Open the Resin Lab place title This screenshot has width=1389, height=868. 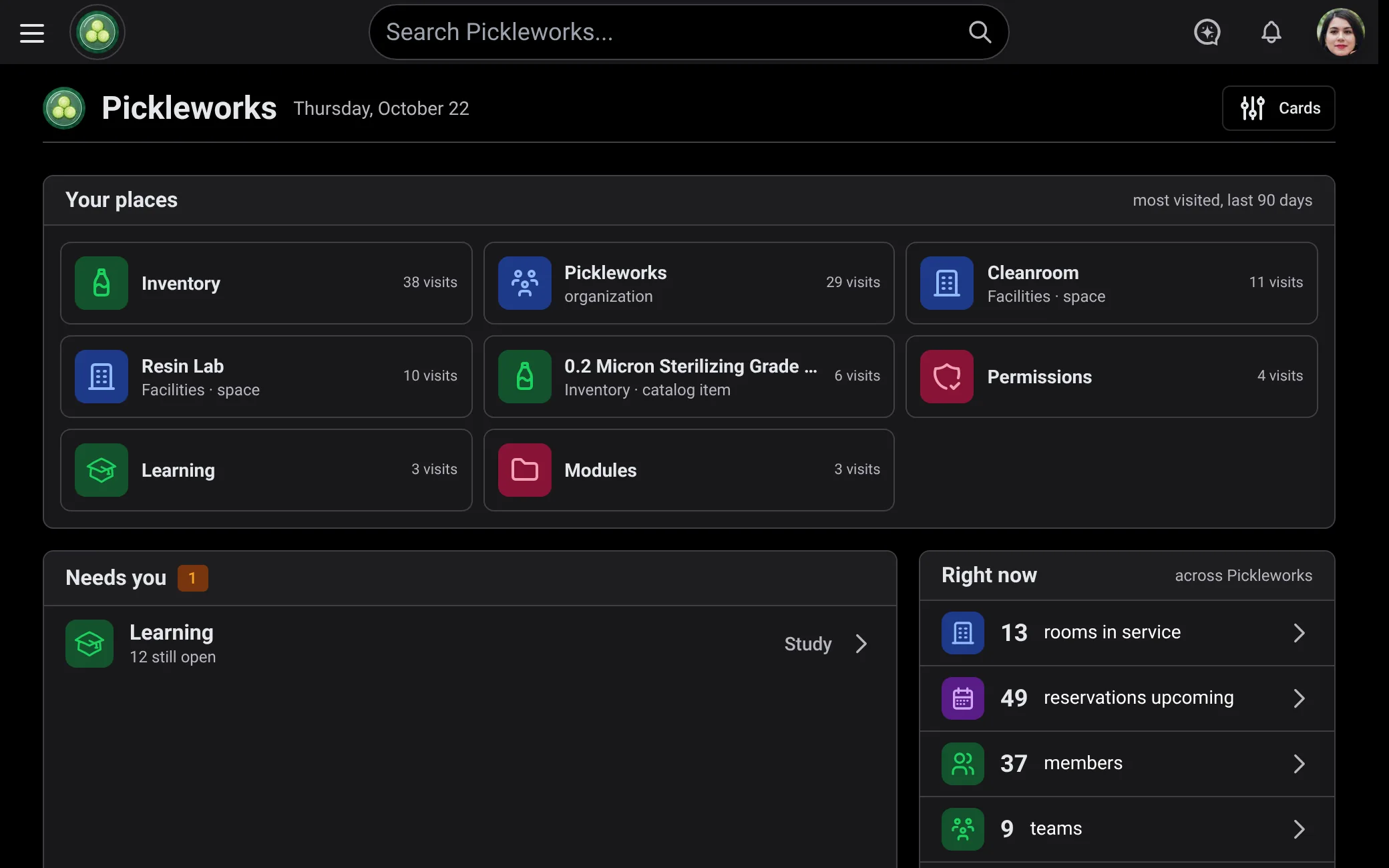(182, 366)
